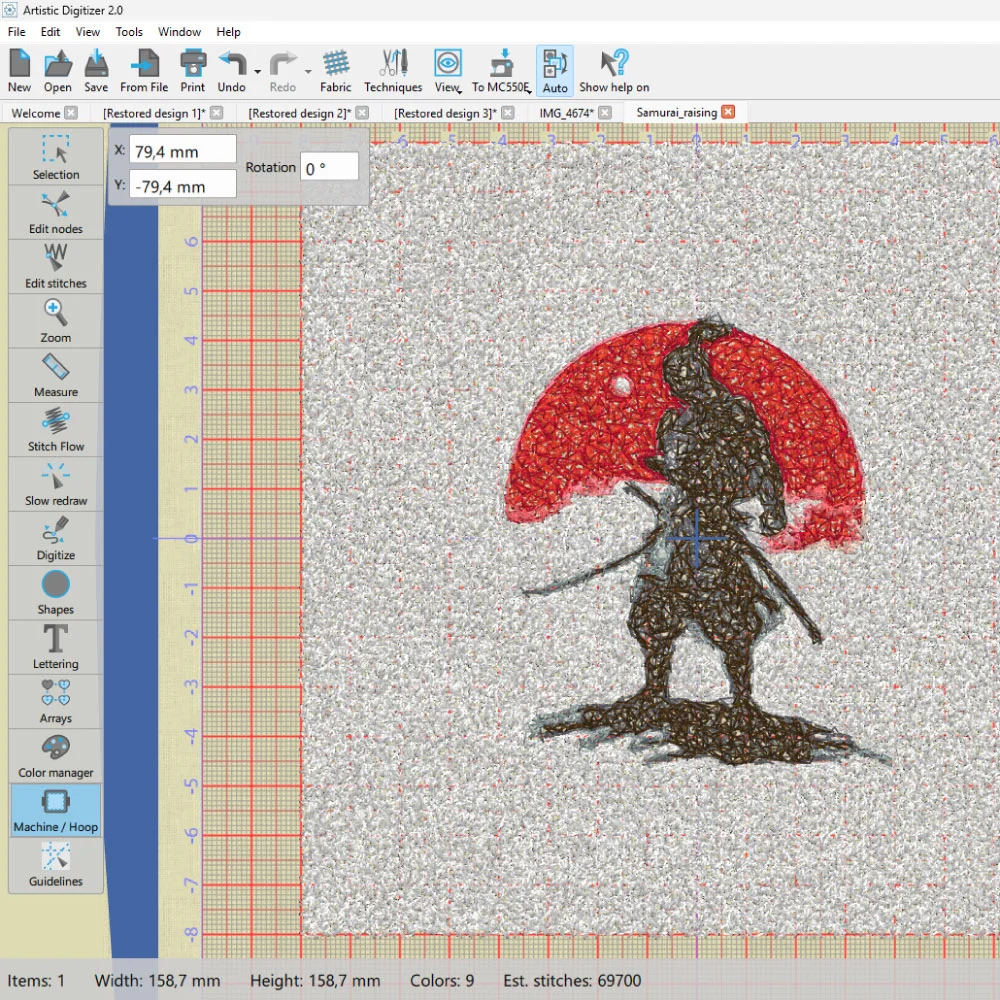Image resolution: width=1000 pixels, height=1000 pixels.
Task: Choose the Measure tool
Action: coord(55,375)
